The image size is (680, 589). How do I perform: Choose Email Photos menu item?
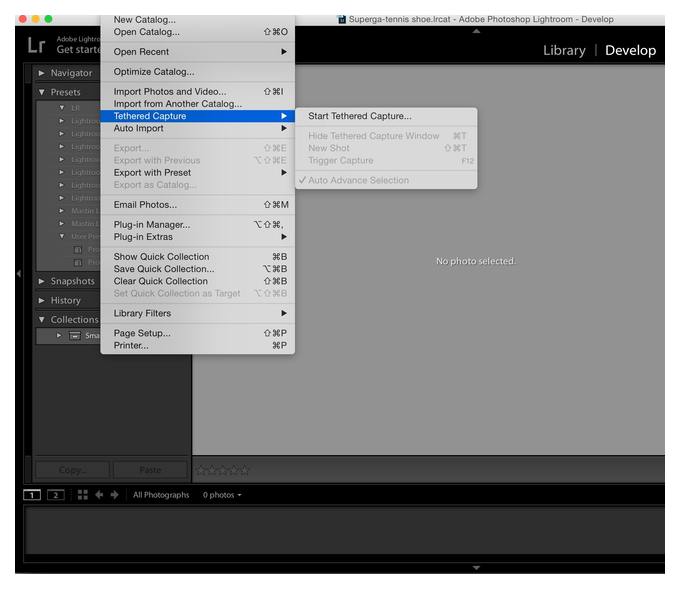click(x=198, y=205)
